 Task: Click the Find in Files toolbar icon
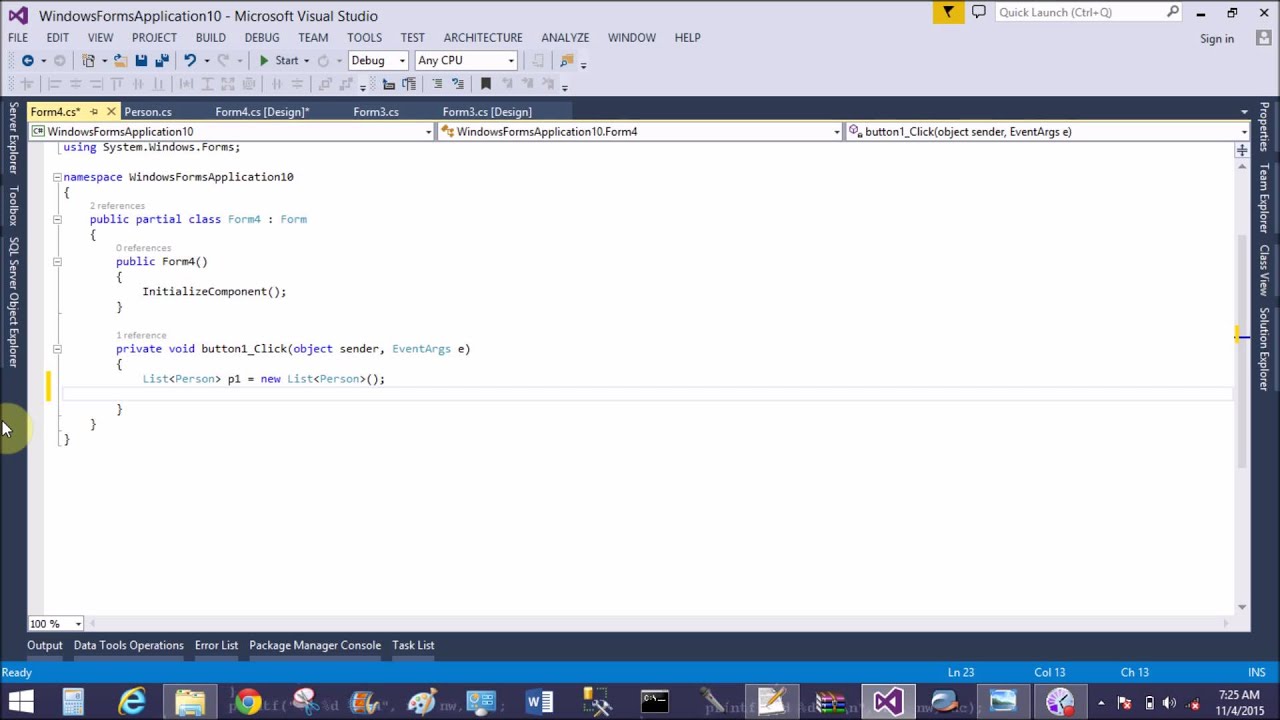pyautogui.click(x=566, y=61)
